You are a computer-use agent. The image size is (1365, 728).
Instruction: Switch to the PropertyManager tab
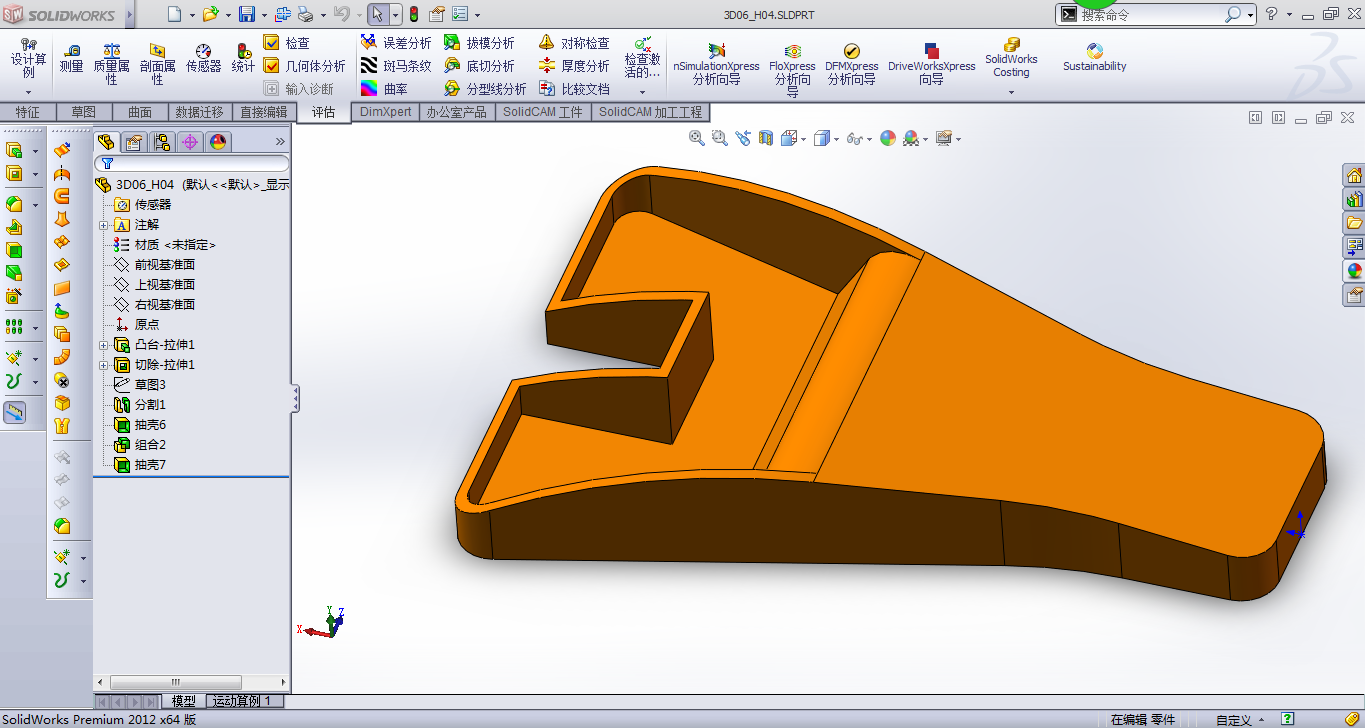point(134,142)
